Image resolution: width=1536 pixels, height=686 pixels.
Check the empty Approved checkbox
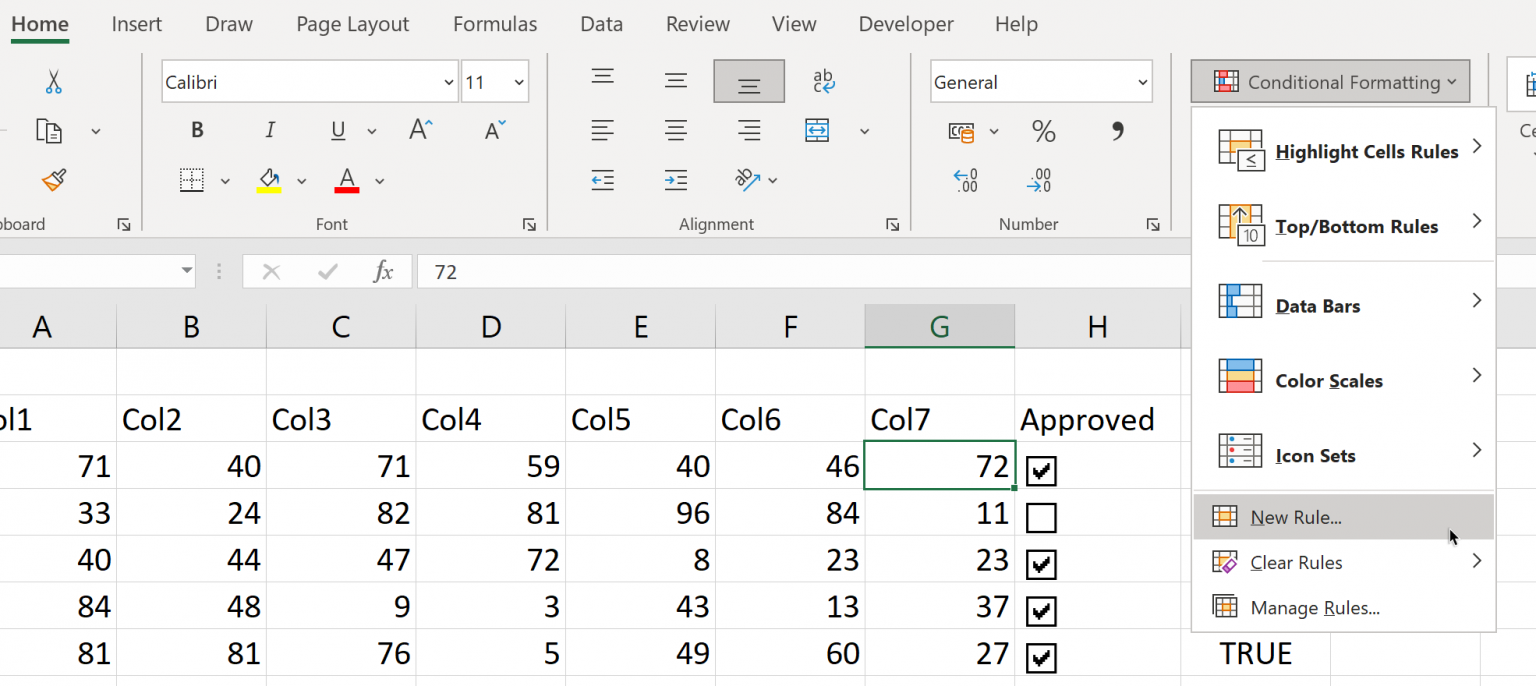tap(1041, 517)
